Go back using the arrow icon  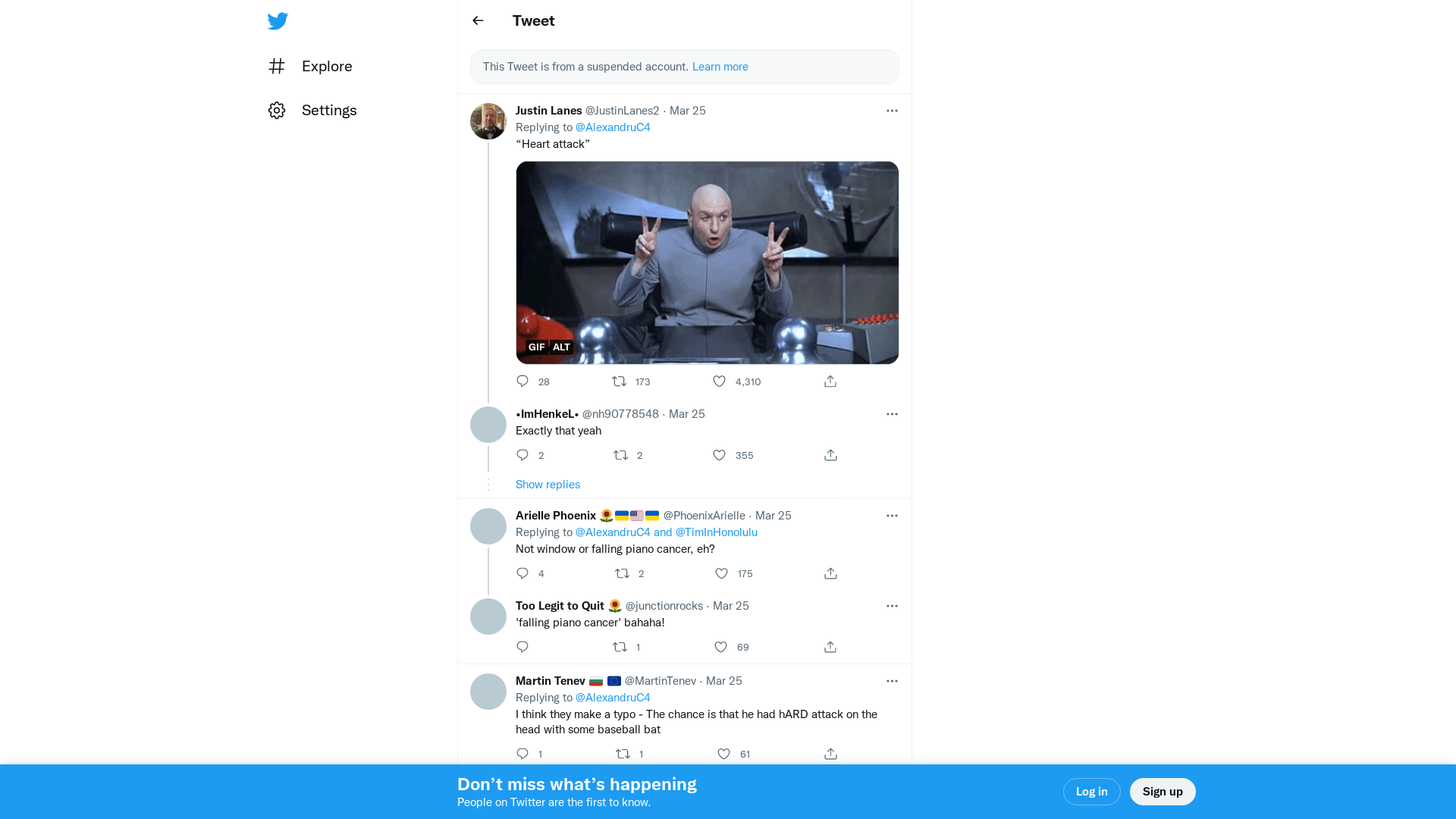(x=478, y=20)
